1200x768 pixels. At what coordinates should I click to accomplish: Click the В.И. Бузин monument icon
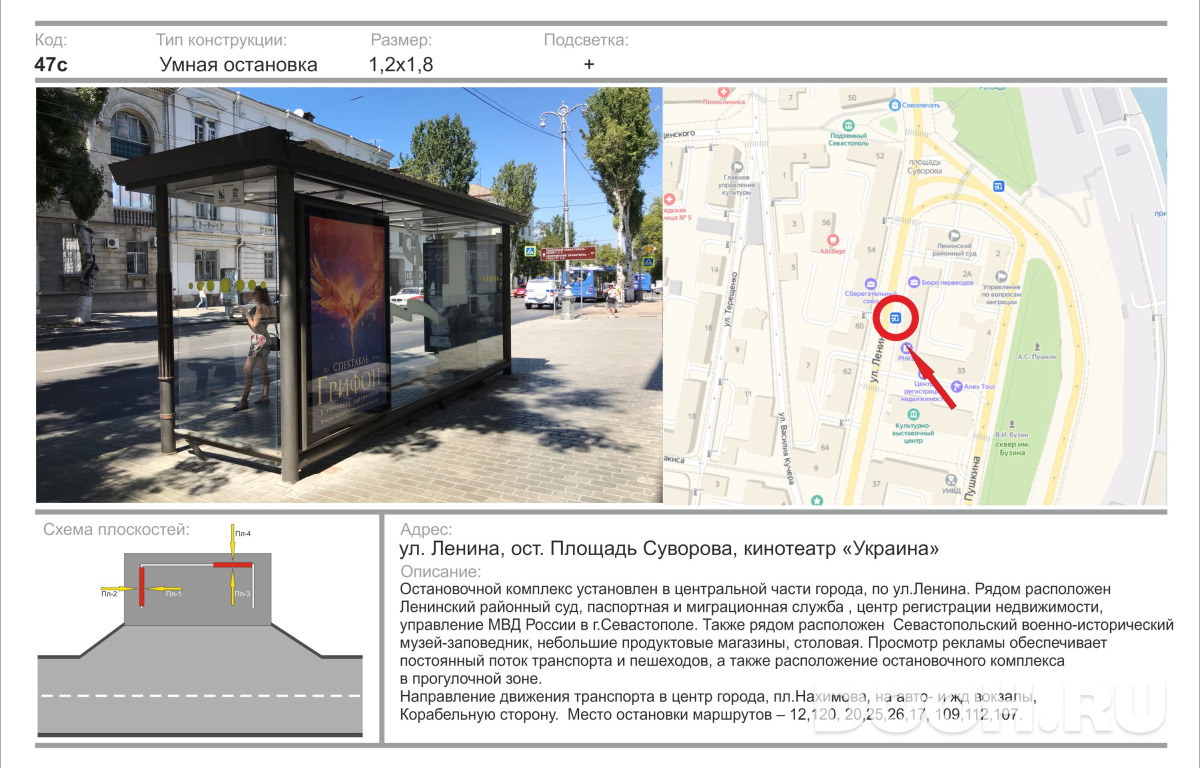tap(1012, 424)
